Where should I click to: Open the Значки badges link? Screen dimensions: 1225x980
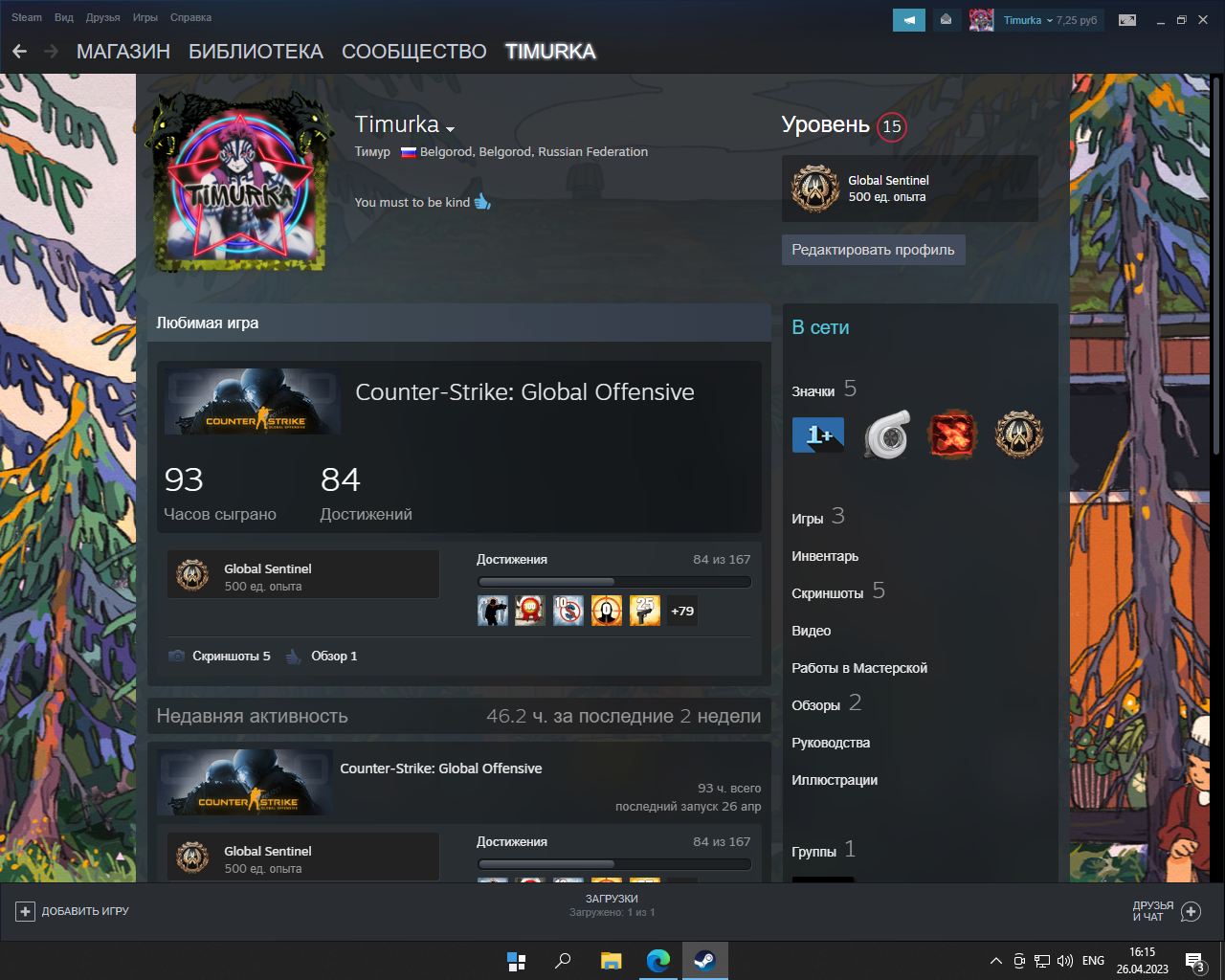tap(824, 390)
